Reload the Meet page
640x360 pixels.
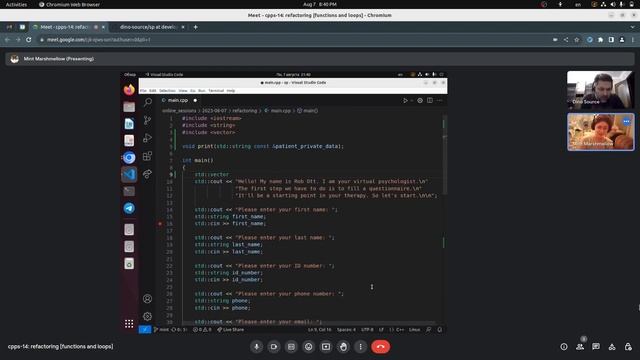point(29,40)
